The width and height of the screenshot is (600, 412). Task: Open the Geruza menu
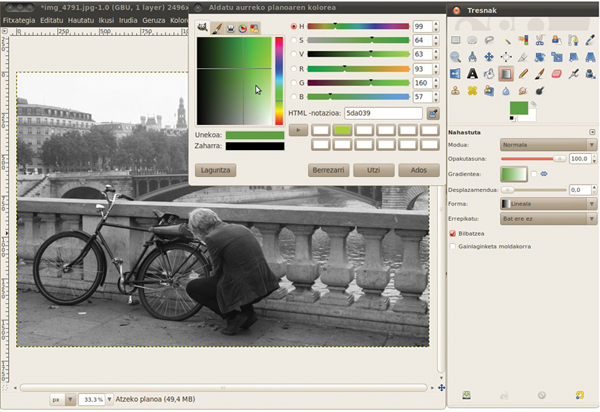(153, 20)
